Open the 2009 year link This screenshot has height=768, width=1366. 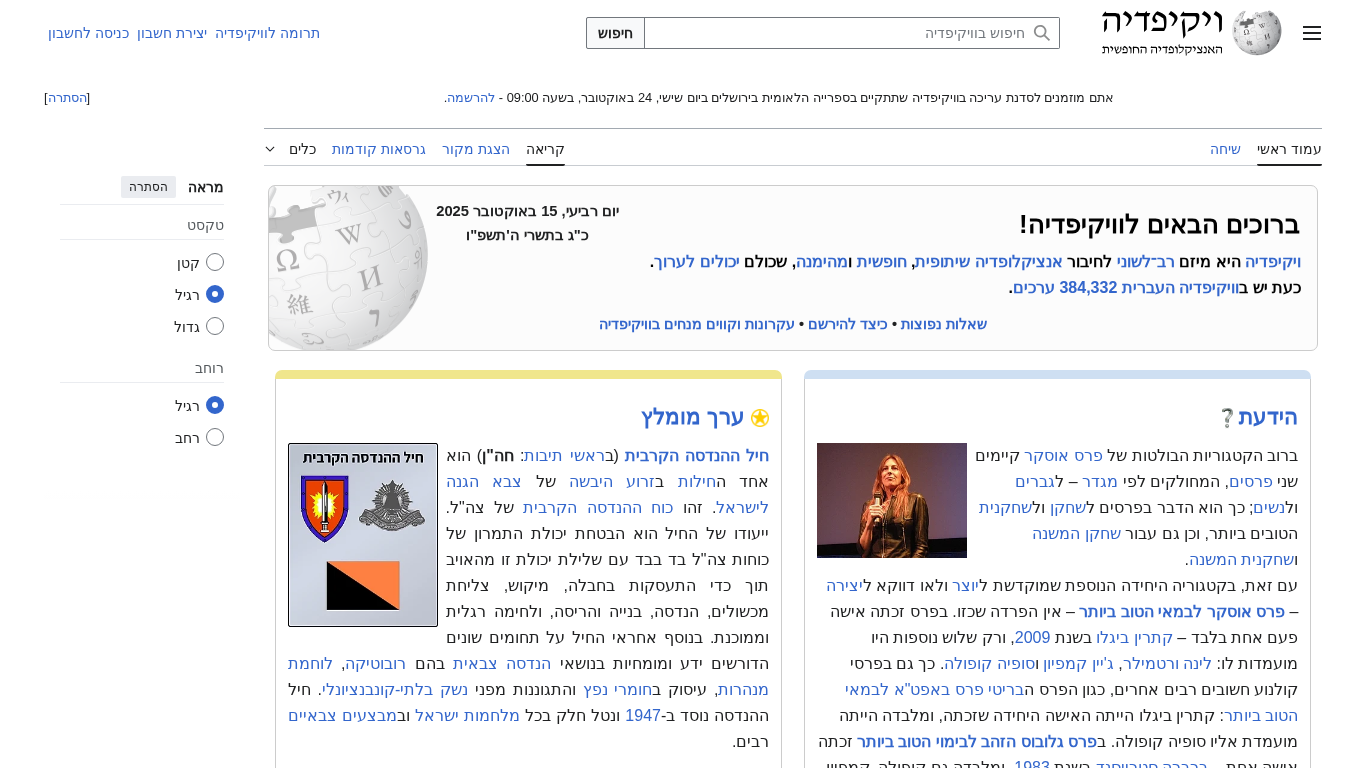(1032, 638)
